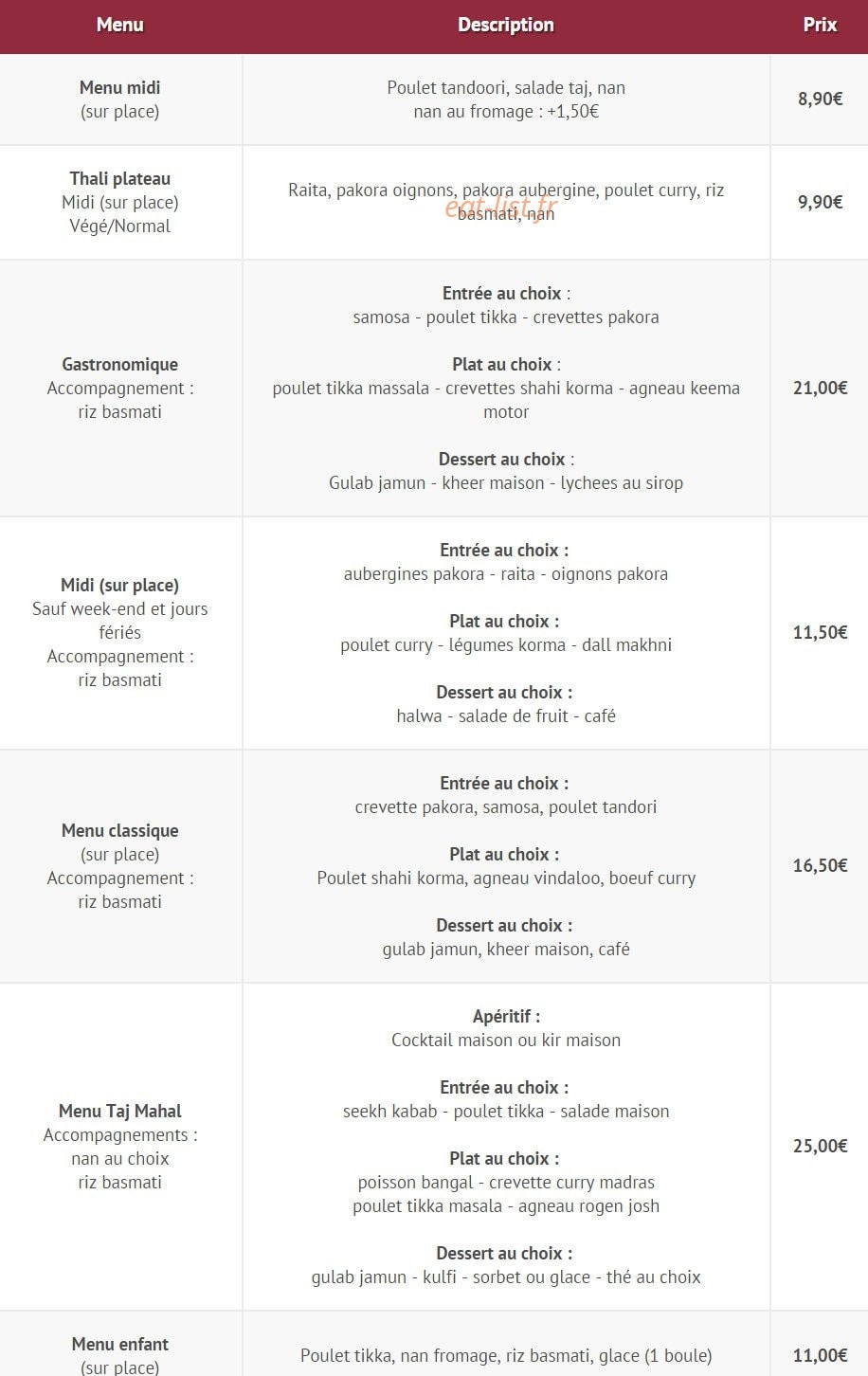
Task: Click the Description column header
Action: 506,26
